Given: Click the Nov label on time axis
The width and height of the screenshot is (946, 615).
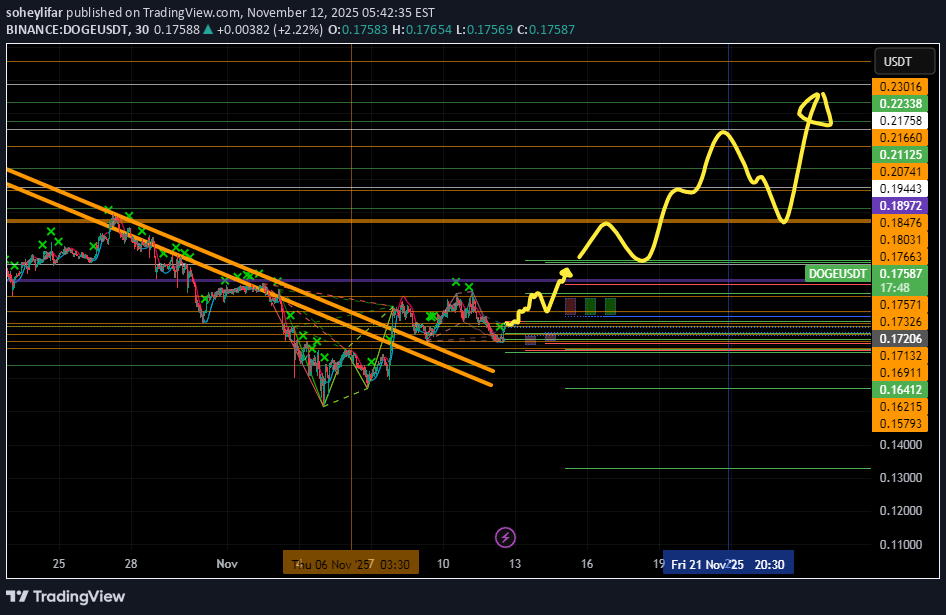Looking at the screenshot, I should coord(227,564).
